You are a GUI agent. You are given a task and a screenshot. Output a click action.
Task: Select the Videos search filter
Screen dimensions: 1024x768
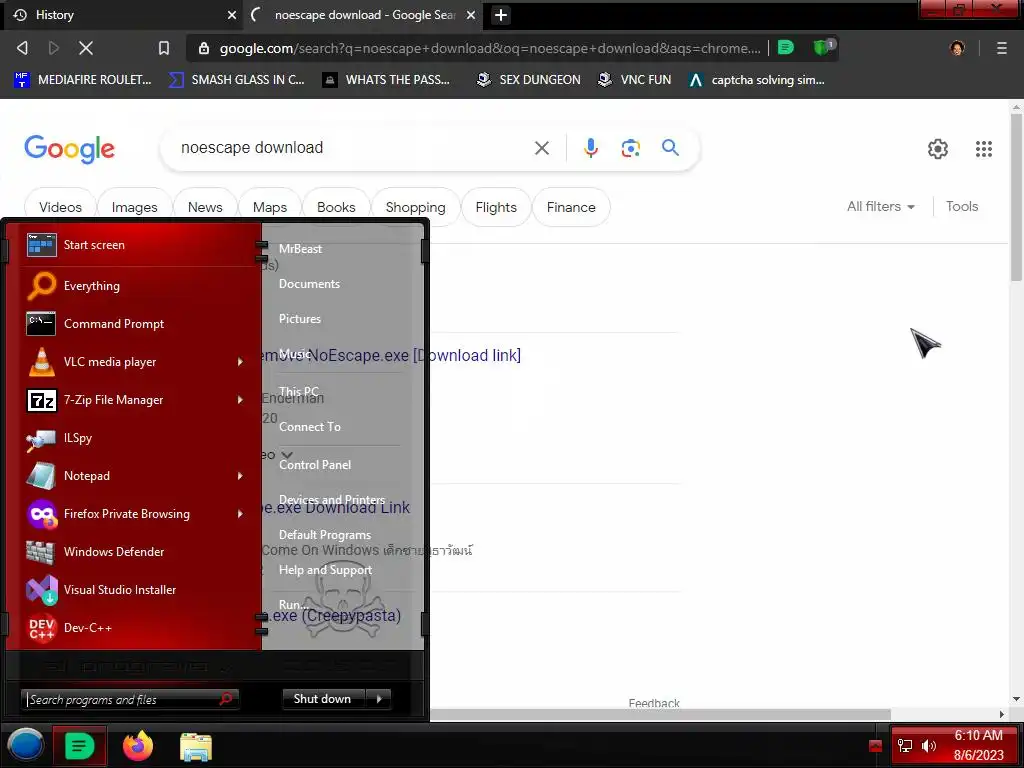(60, 207)
